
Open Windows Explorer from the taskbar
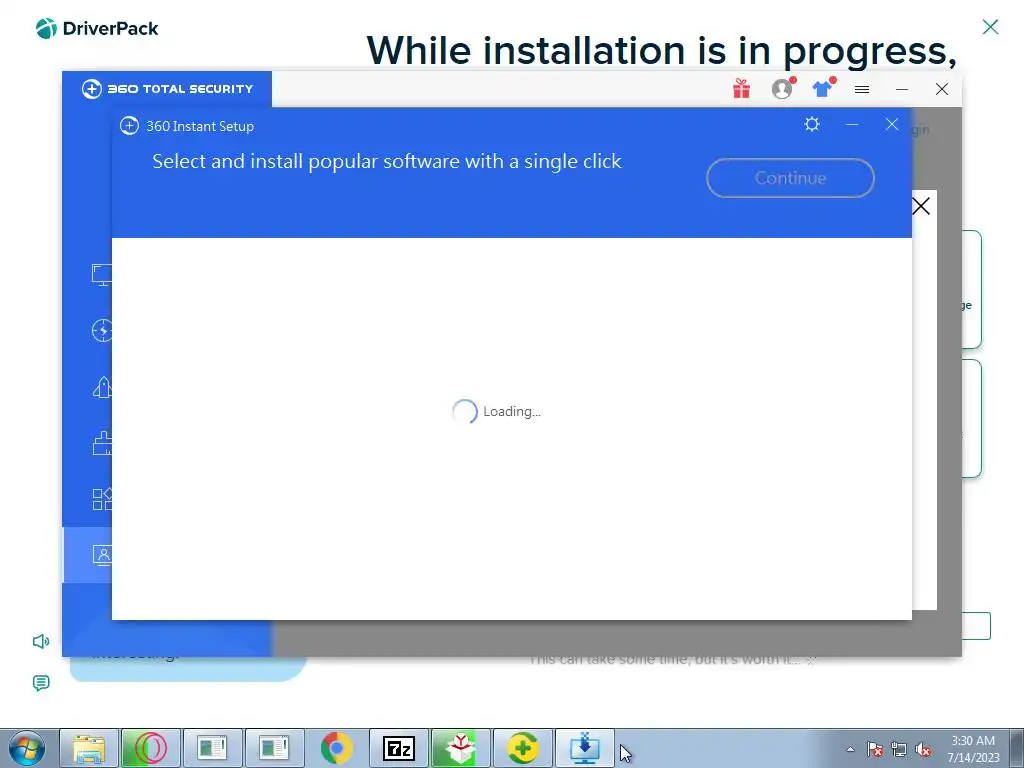pyautogui.click(x=89, y=748)
